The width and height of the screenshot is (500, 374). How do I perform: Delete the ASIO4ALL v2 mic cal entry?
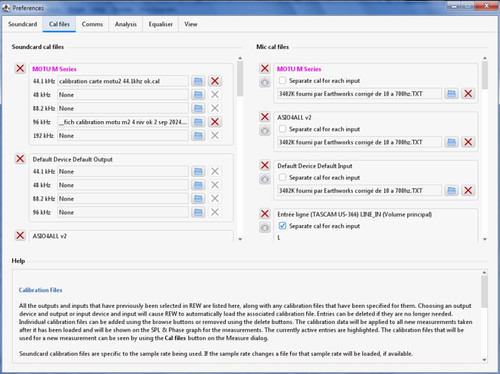click(x=265, y=117)
